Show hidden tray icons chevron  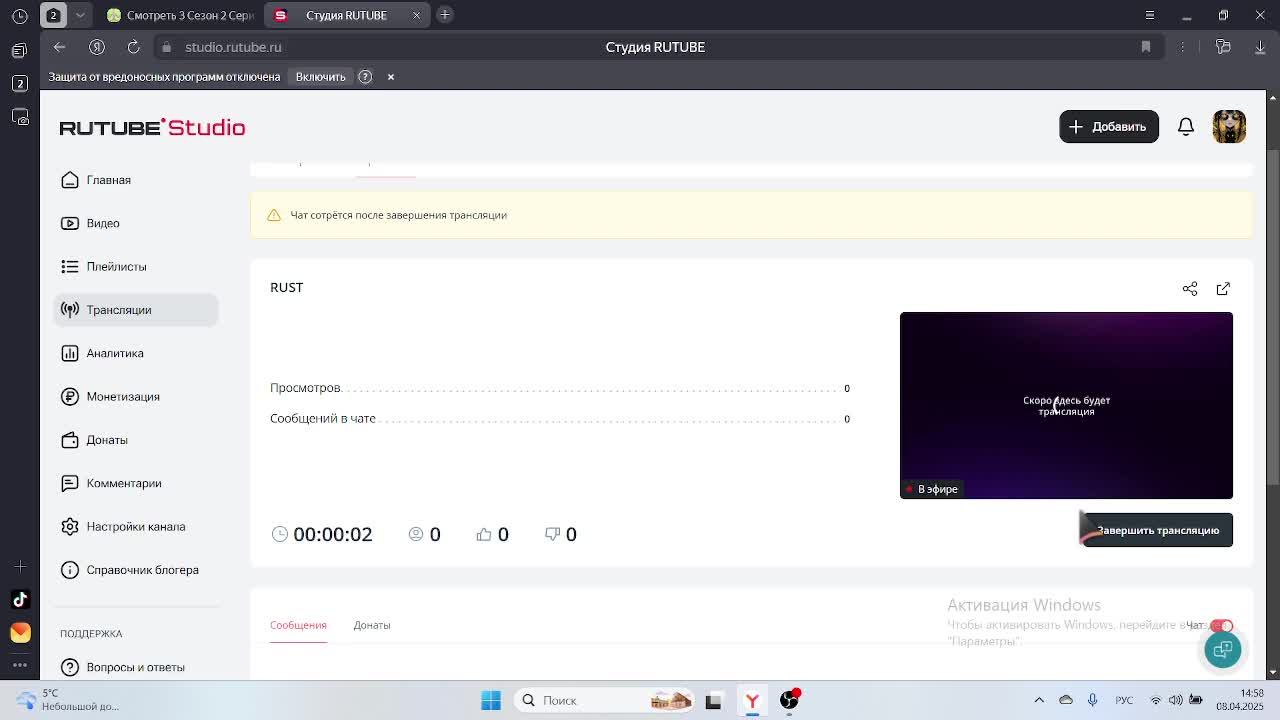click(x=1039, y=700)
